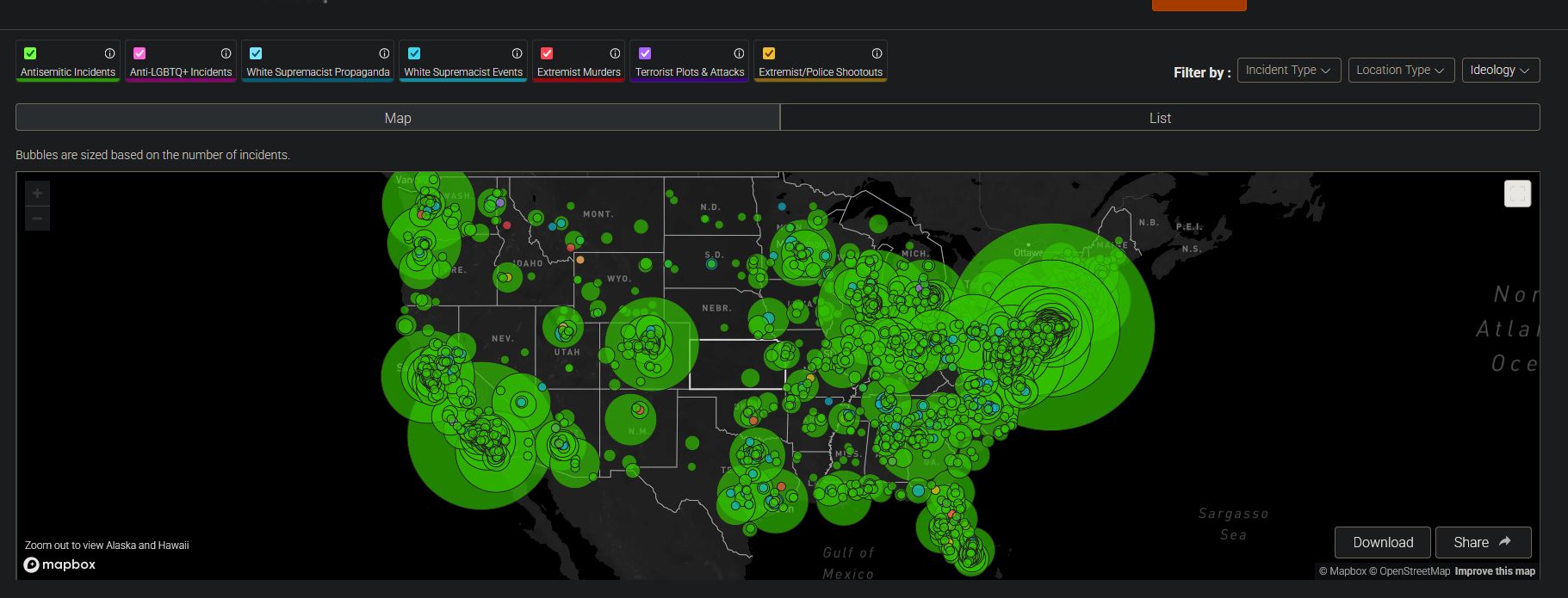Click the Extremist Murders label
Image resolution: width=1568 pixels, height=598 pixels.
tap(579, 72)
